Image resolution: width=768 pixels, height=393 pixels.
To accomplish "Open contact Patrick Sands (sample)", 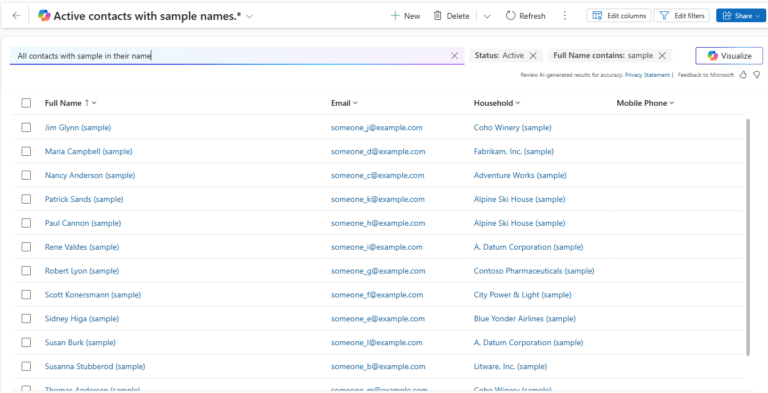I will click(x=84, y=199).
